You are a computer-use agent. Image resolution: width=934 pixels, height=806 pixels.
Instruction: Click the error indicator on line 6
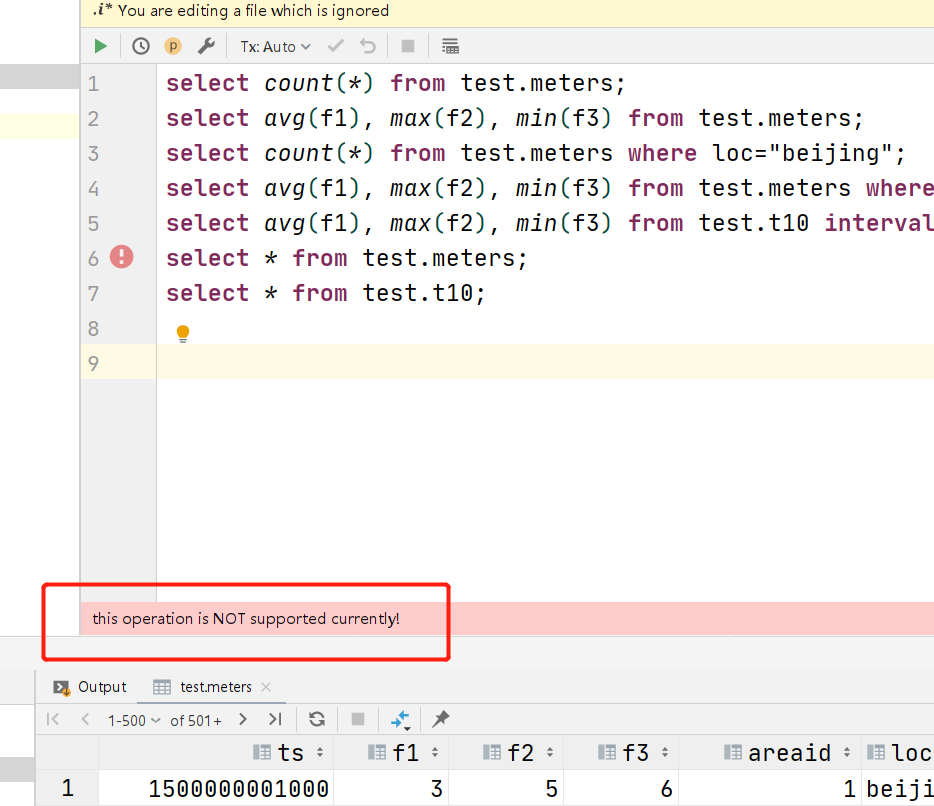click(x=120, y=257)
